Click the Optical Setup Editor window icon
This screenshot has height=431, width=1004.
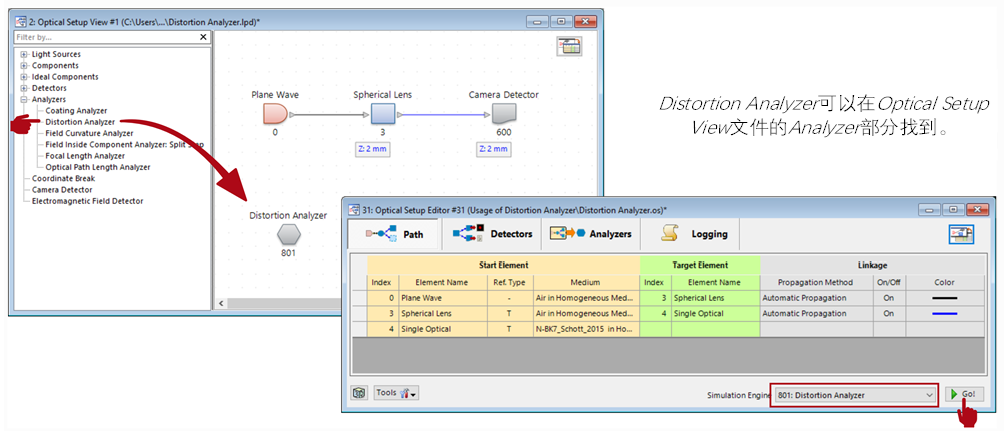353,209
